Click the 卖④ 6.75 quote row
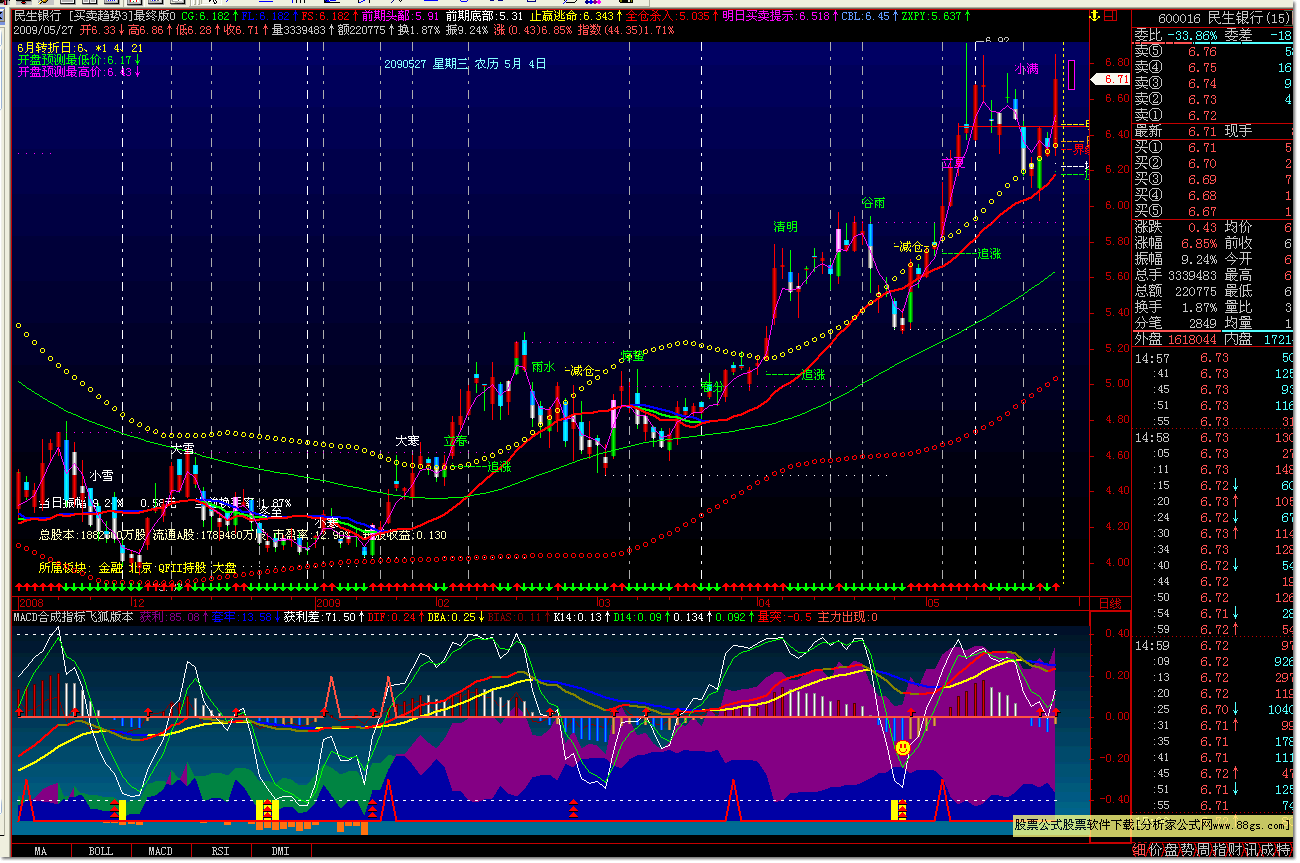1300x863 pixels. 1214,68
